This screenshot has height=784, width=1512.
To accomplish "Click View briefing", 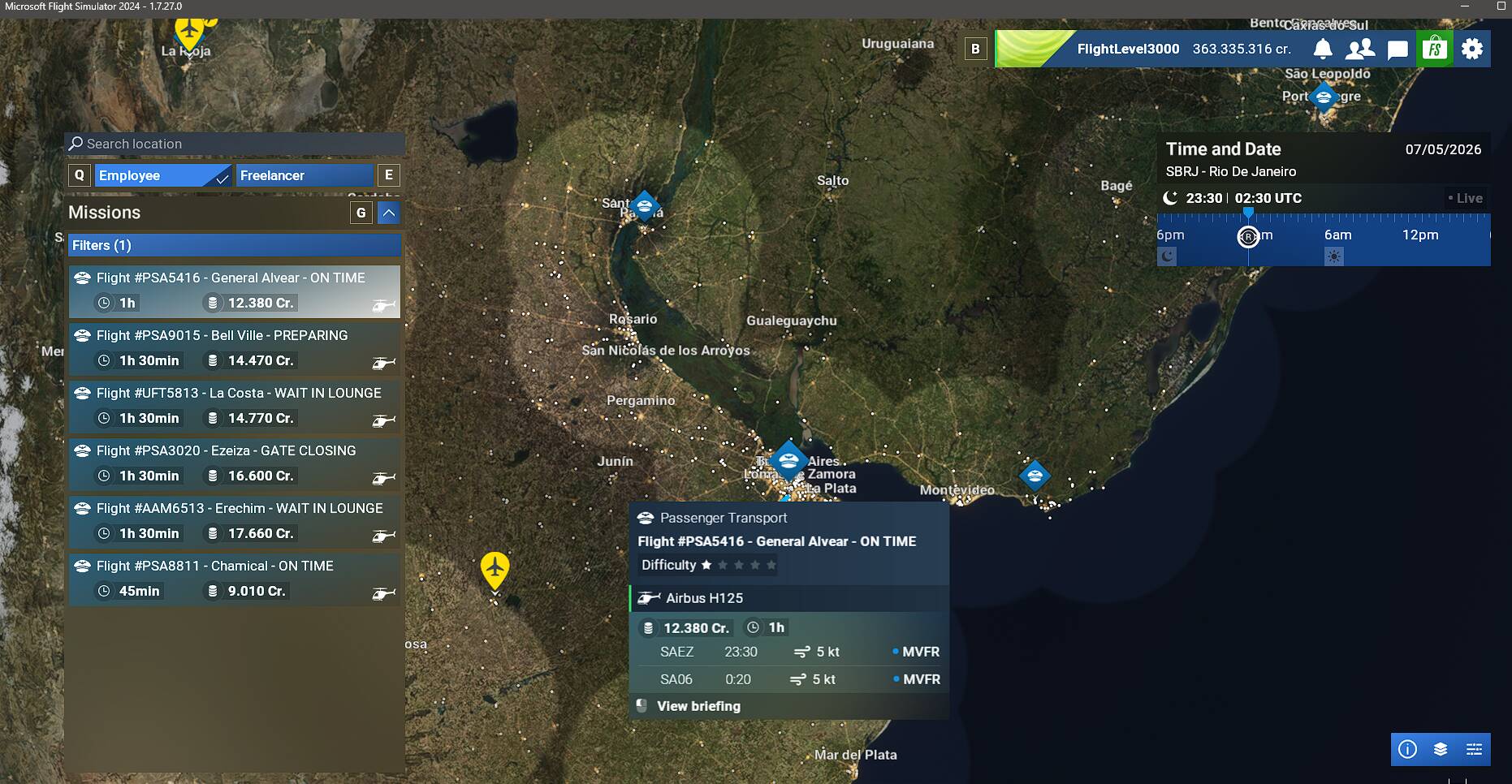I will pos(698,706).
